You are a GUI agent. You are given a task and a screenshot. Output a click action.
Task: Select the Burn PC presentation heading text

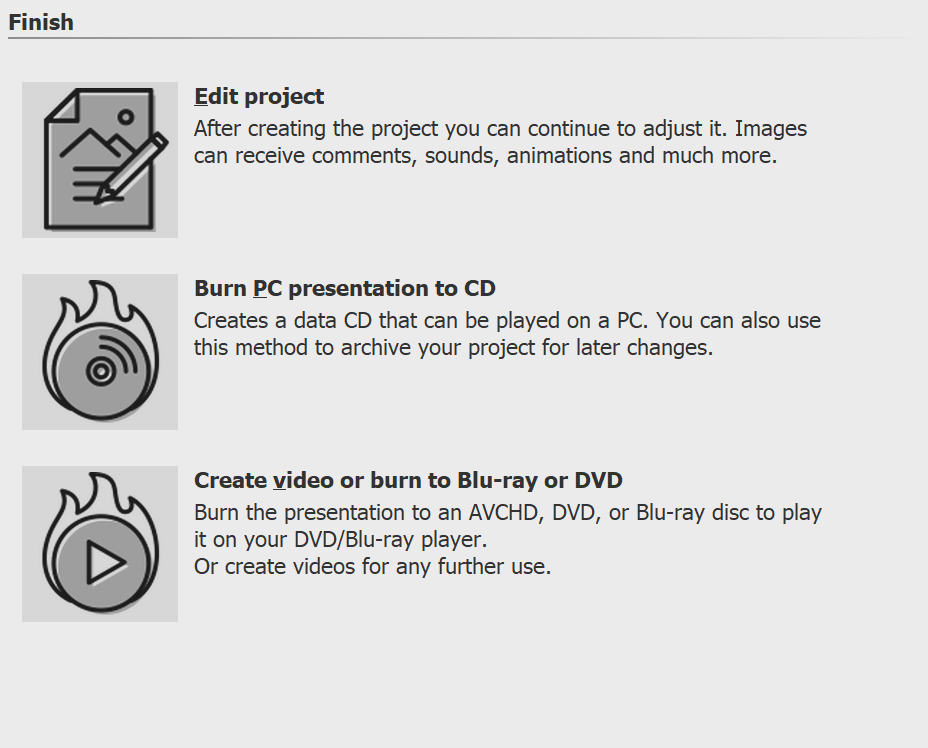[344, 288]
